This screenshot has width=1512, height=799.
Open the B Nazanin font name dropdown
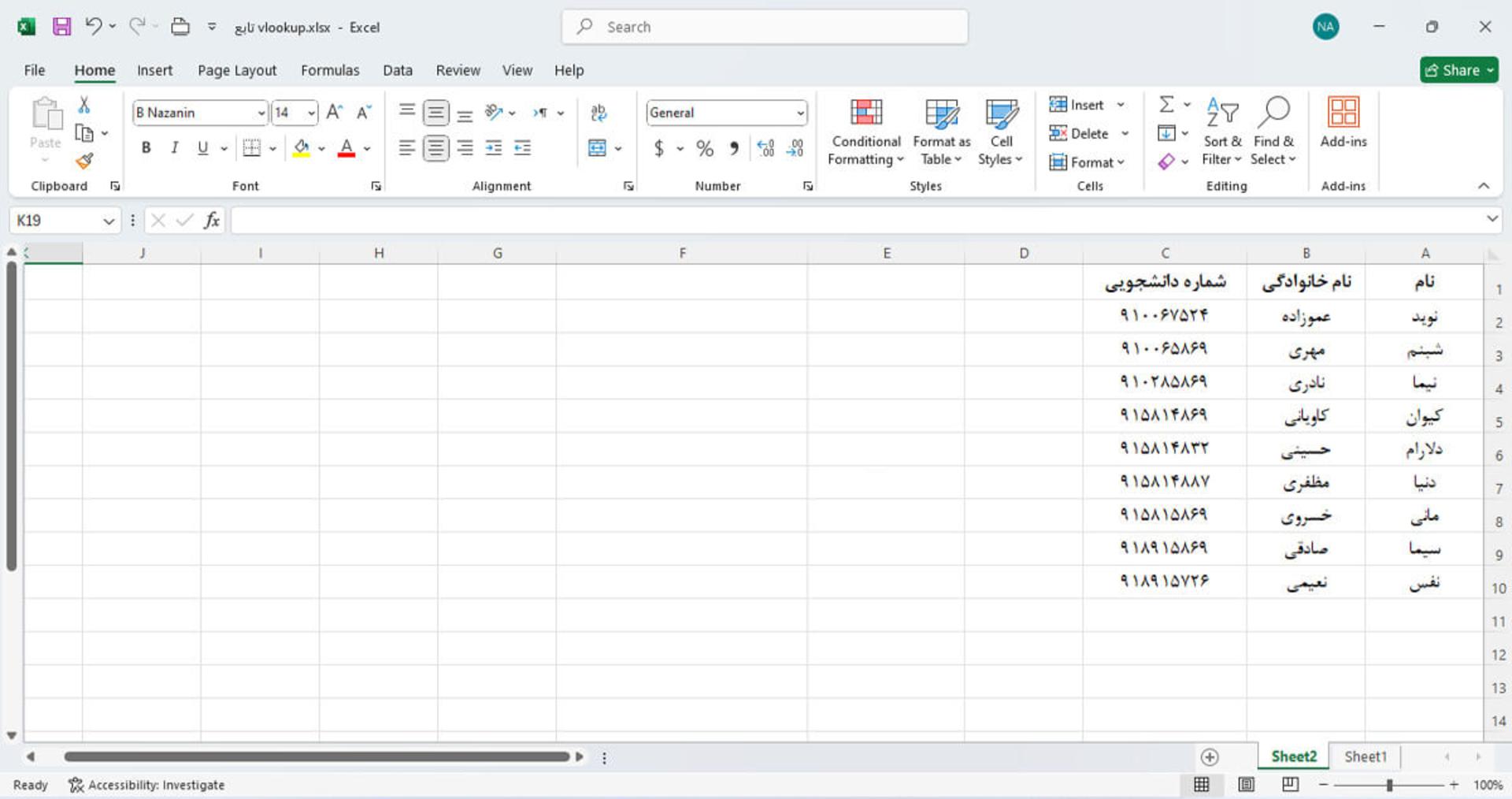coord(261,113)
